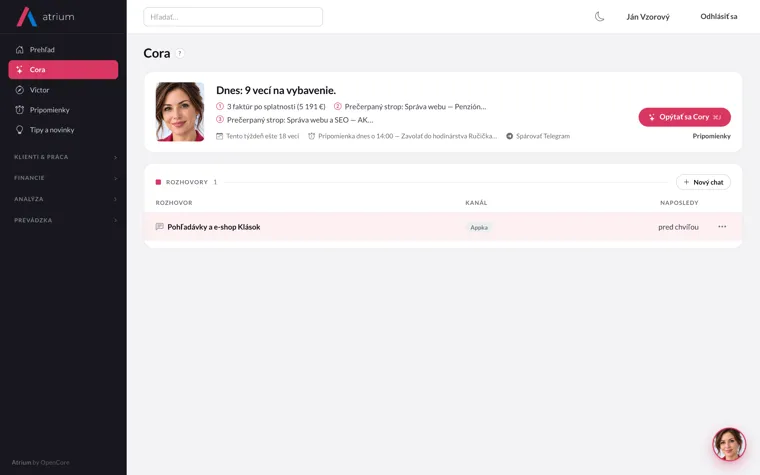Screen dimensions: 760x475
Task: Open Cora's portrait photo in summary card
Action: 180,112
